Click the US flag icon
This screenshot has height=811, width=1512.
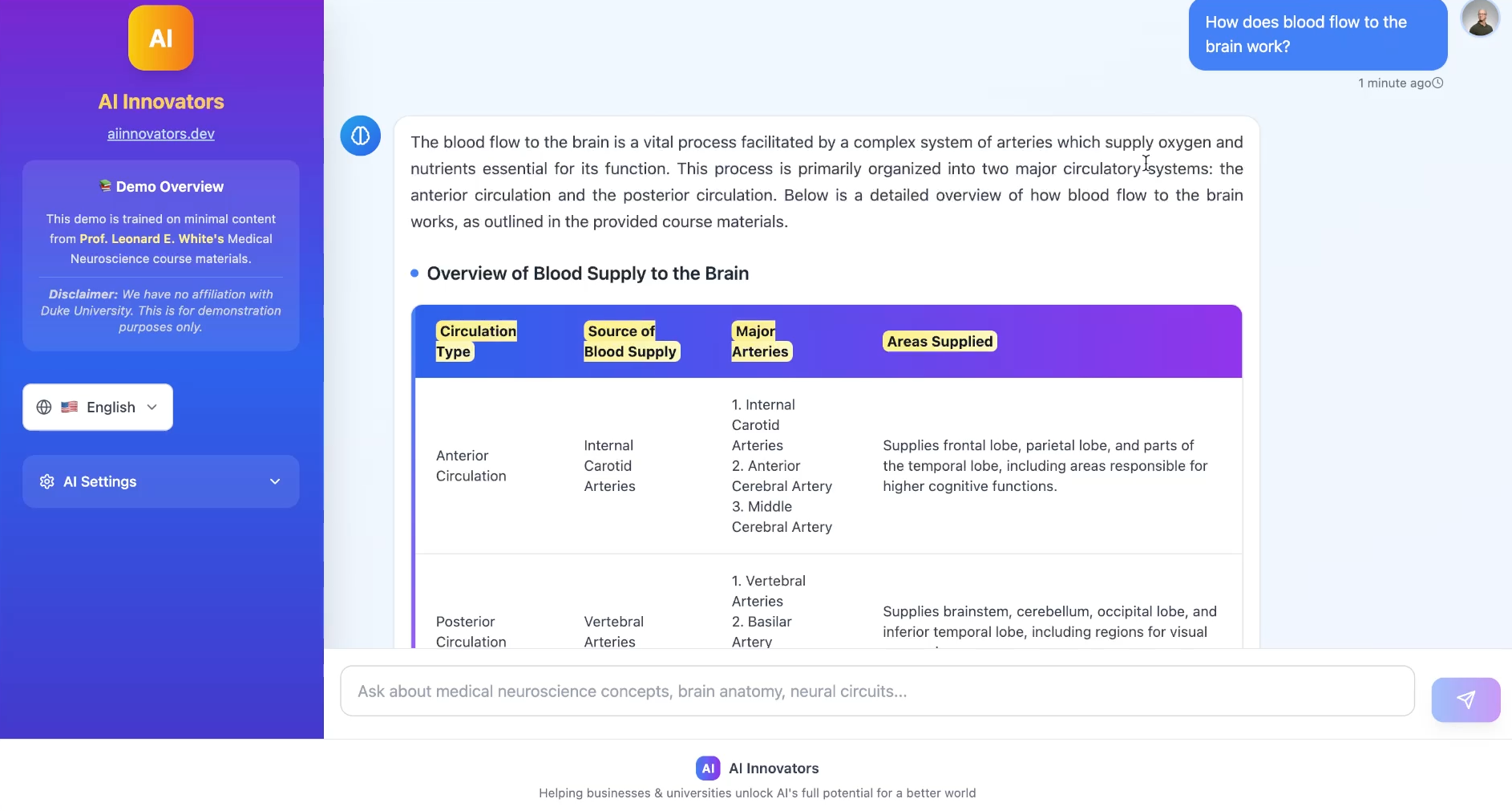tap(70, 407)
